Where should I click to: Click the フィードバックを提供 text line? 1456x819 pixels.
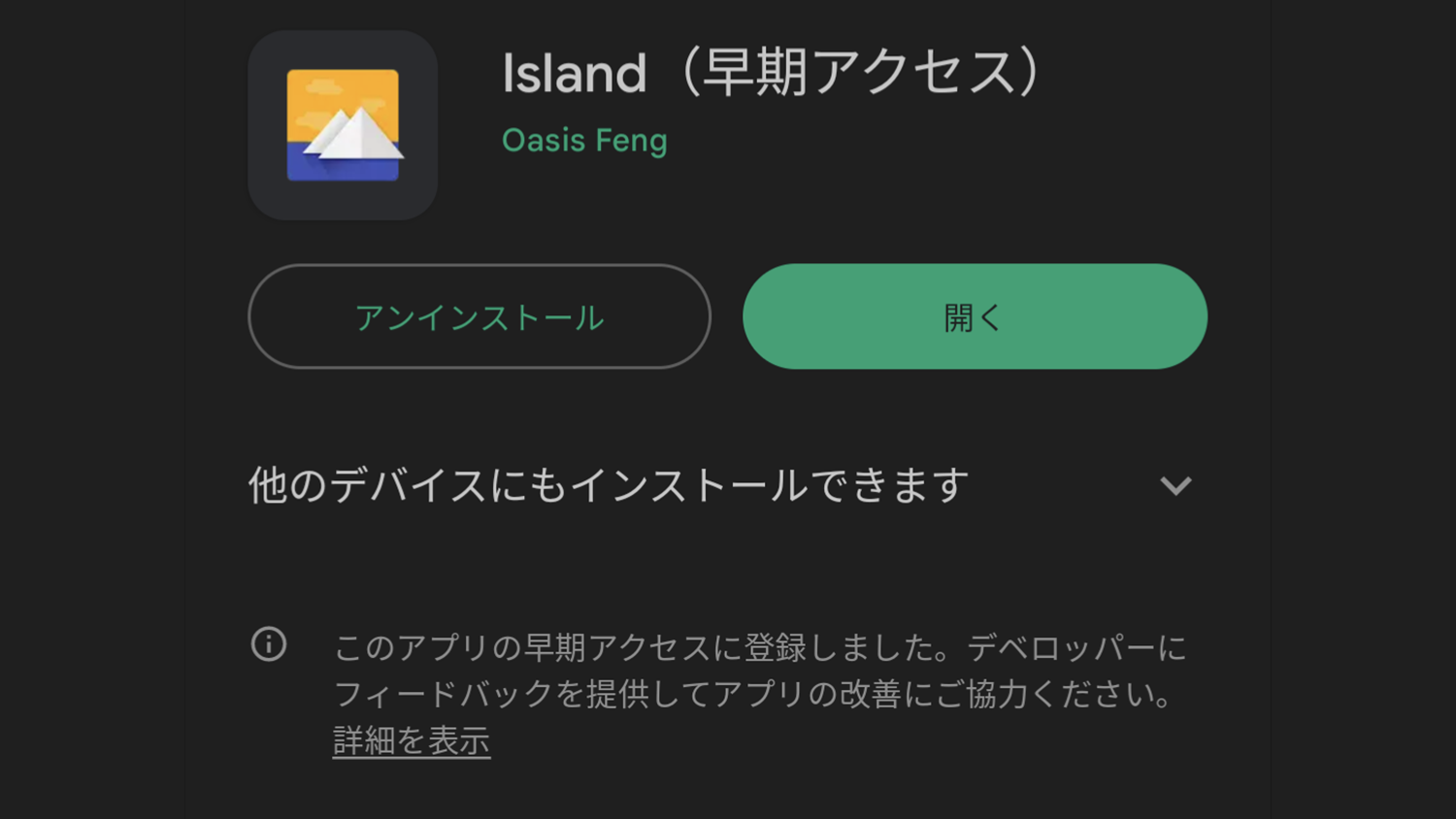coord(753,694)
